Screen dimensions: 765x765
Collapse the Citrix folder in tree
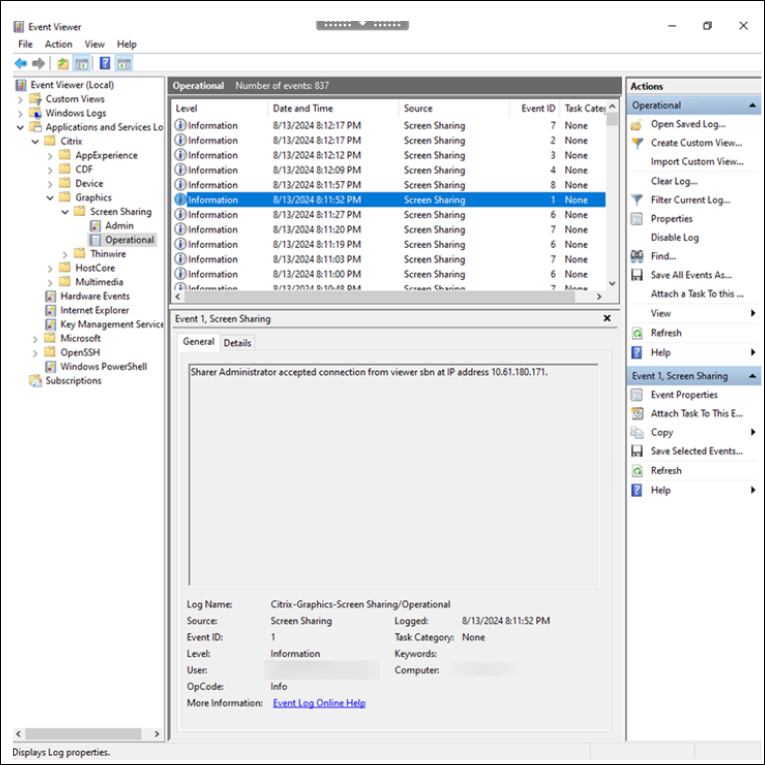coord(36,141)
